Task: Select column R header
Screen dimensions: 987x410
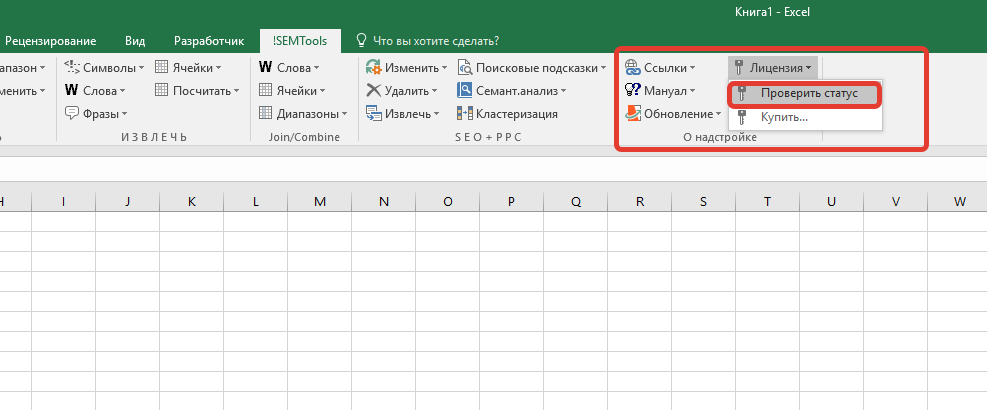Action: pyautogui.click(x=640, y=202)
